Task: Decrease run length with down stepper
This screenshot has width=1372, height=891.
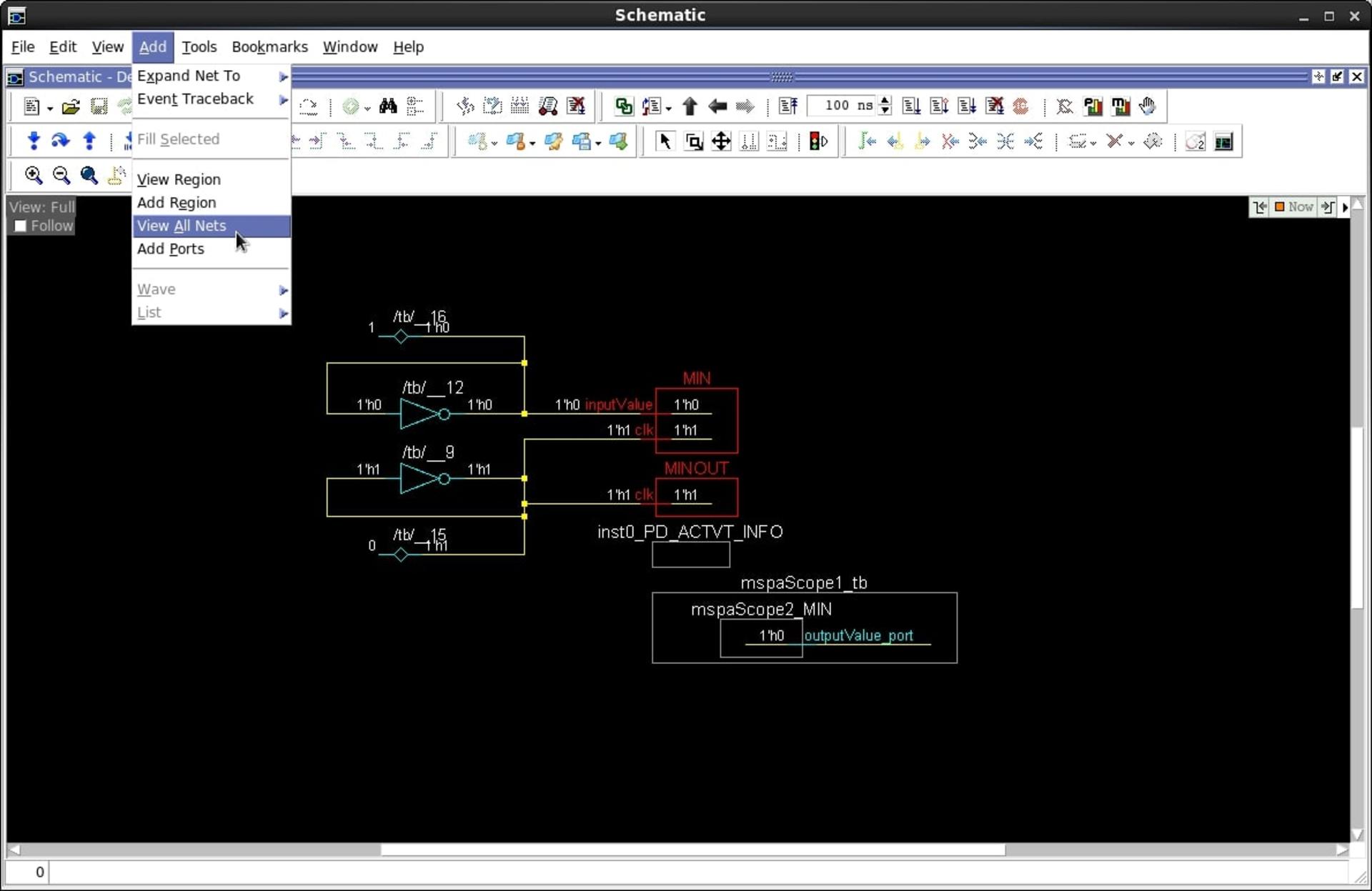Action: 885,111
